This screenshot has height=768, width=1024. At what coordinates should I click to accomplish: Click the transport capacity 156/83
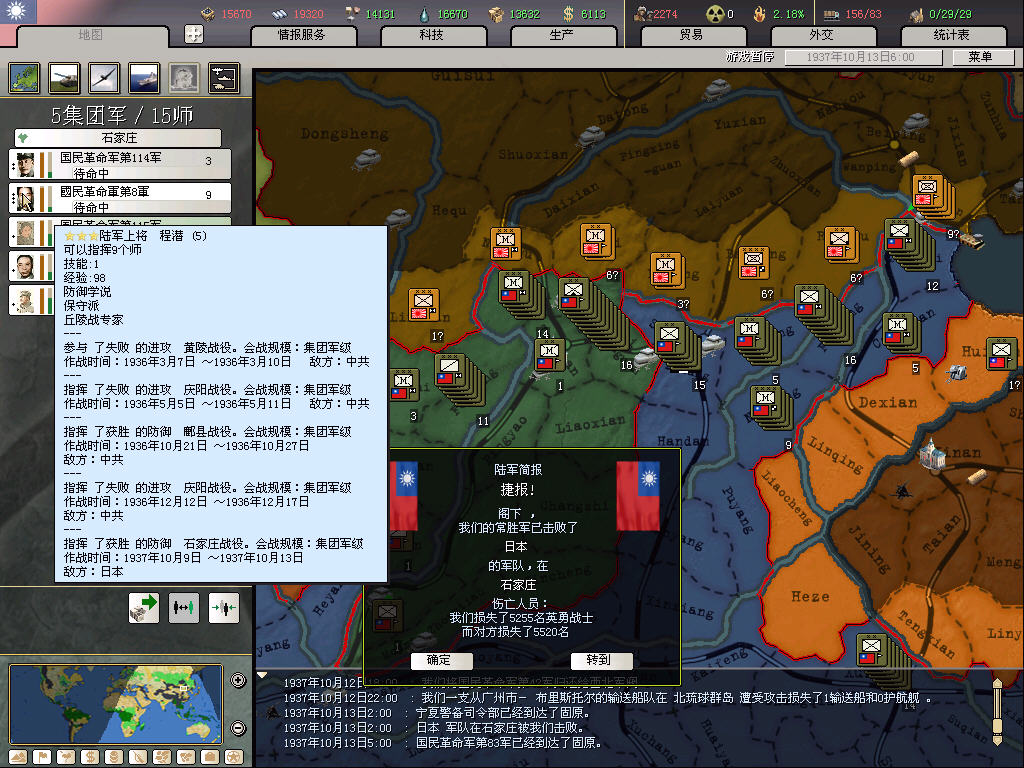pyautogui.click(x=863, y=14)
